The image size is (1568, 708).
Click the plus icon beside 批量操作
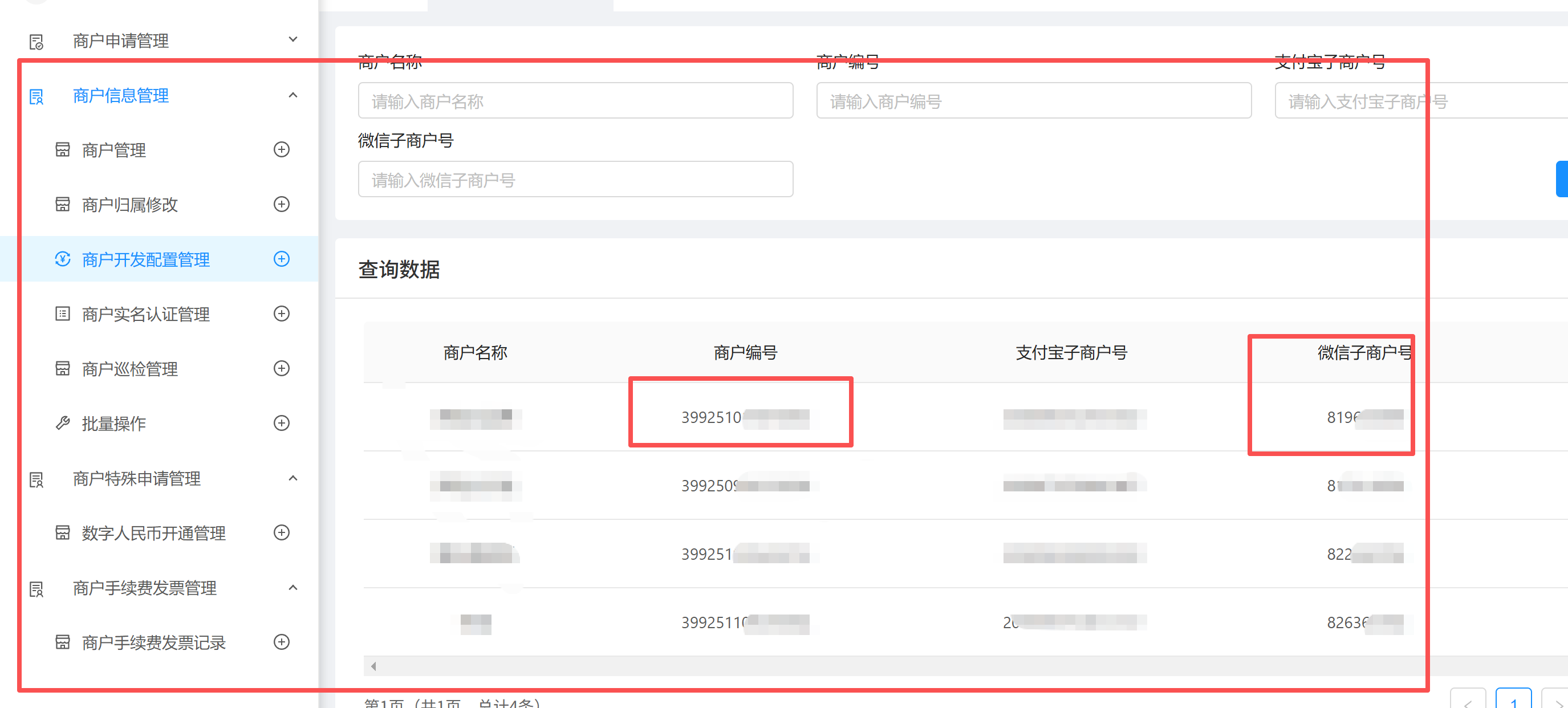(x=281, y=424)
